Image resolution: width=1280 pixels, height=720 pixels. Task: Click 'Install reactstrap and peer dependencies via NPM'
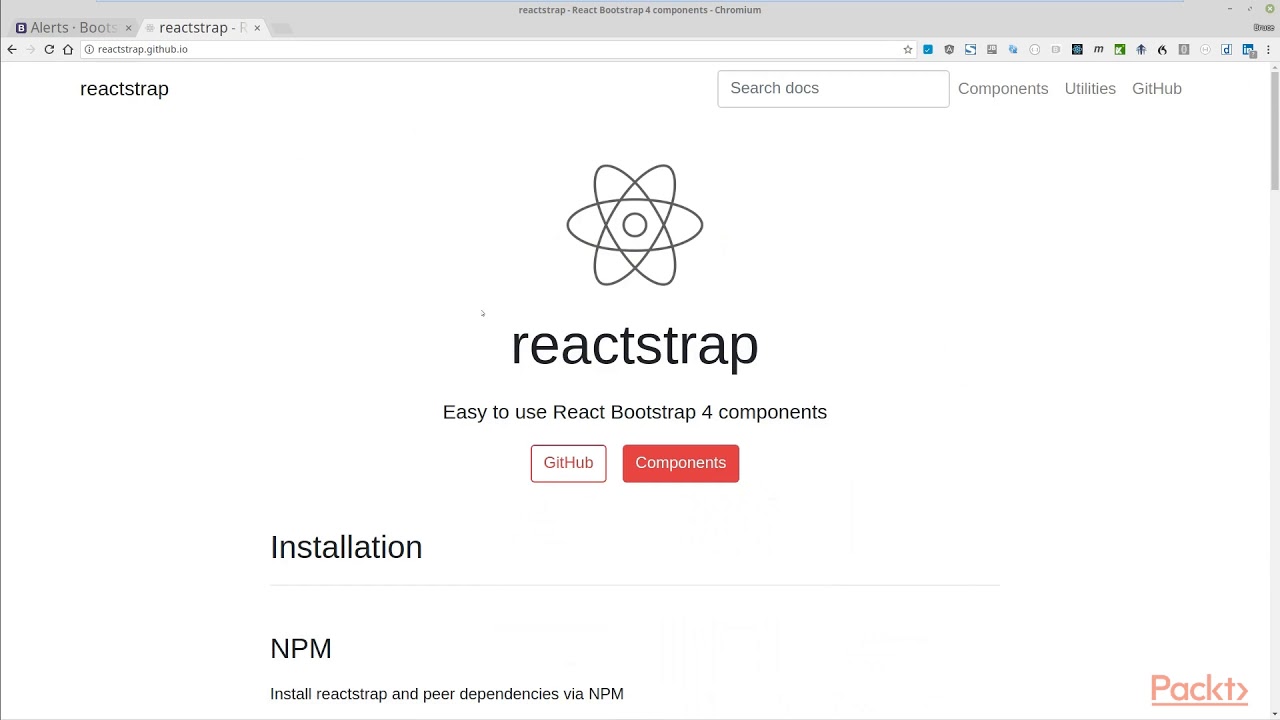point(447,694)
